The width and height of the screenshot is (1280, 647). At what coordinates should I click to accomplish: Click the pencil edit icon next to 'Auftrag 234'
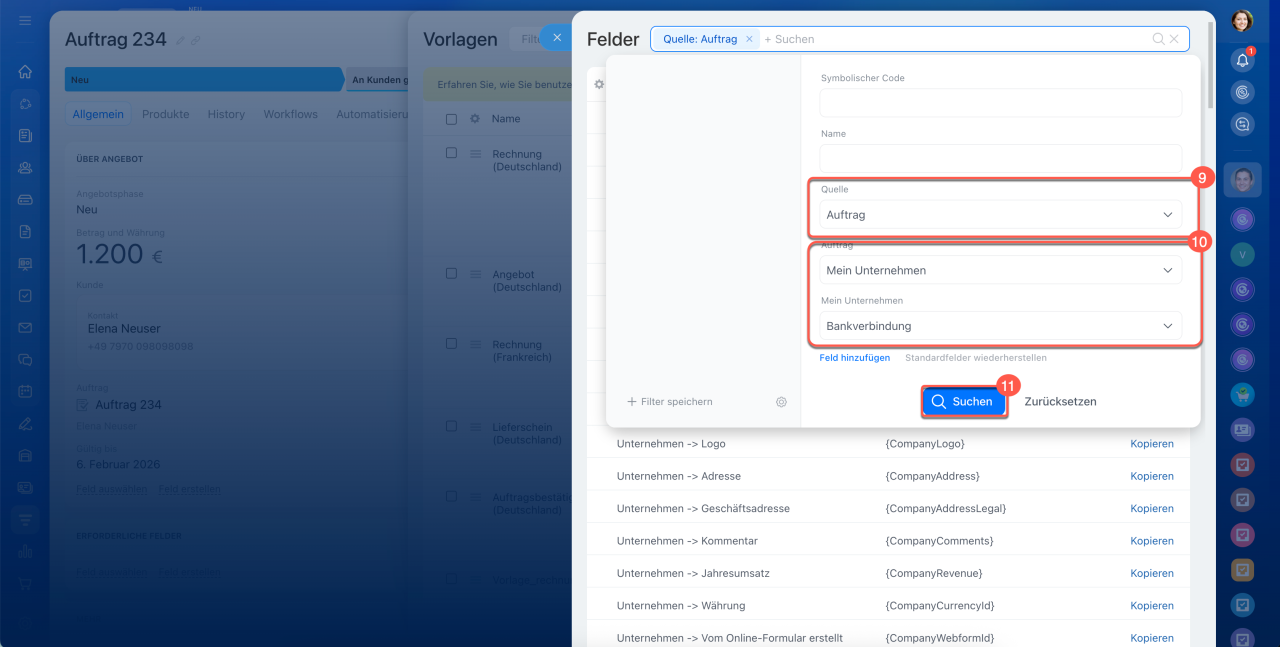point(180,40)
